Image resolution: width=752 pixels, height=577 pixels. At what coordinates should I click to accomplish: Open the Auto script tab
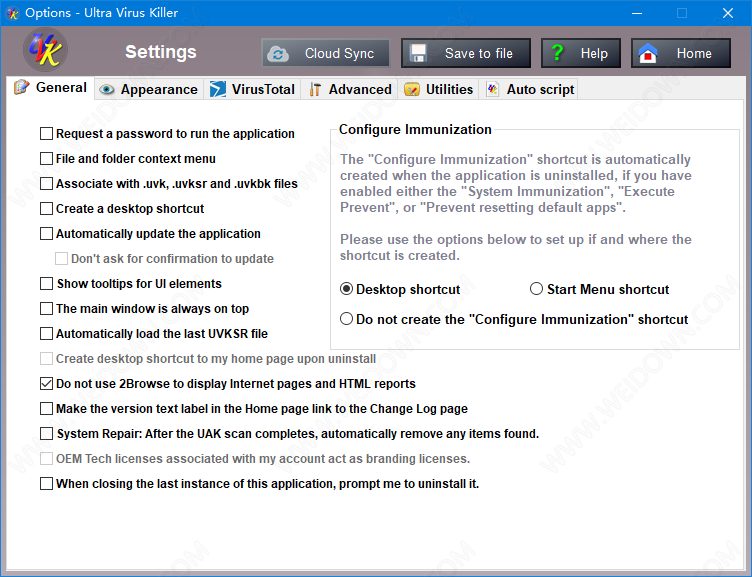tap(530, 90)
